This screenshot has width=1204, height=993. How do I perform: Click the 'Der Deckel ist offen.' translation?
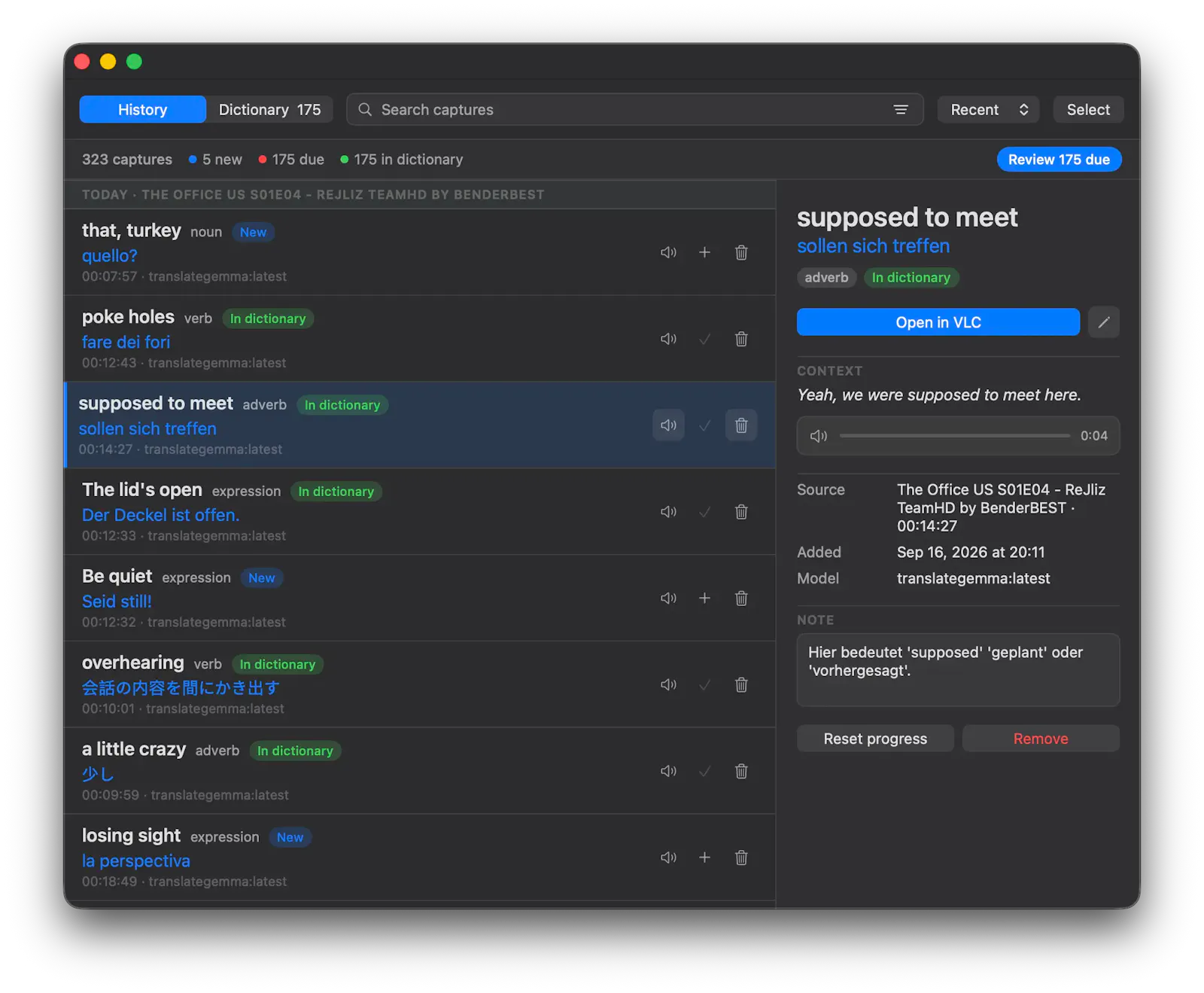point(160,515)
